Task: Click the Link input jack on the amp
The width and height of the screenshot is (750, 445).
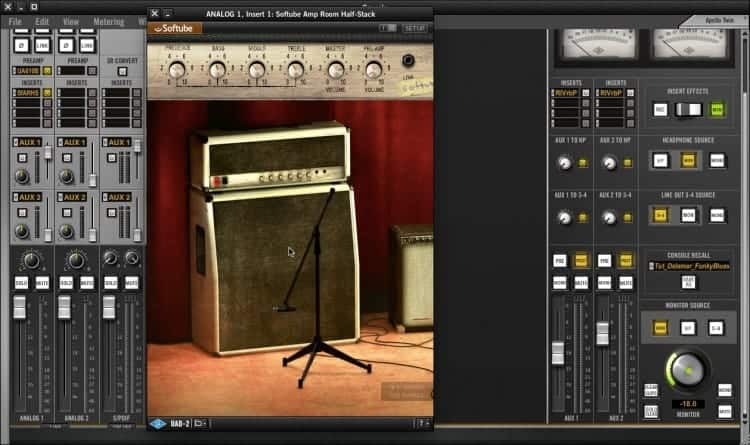Action: [408, 60]
